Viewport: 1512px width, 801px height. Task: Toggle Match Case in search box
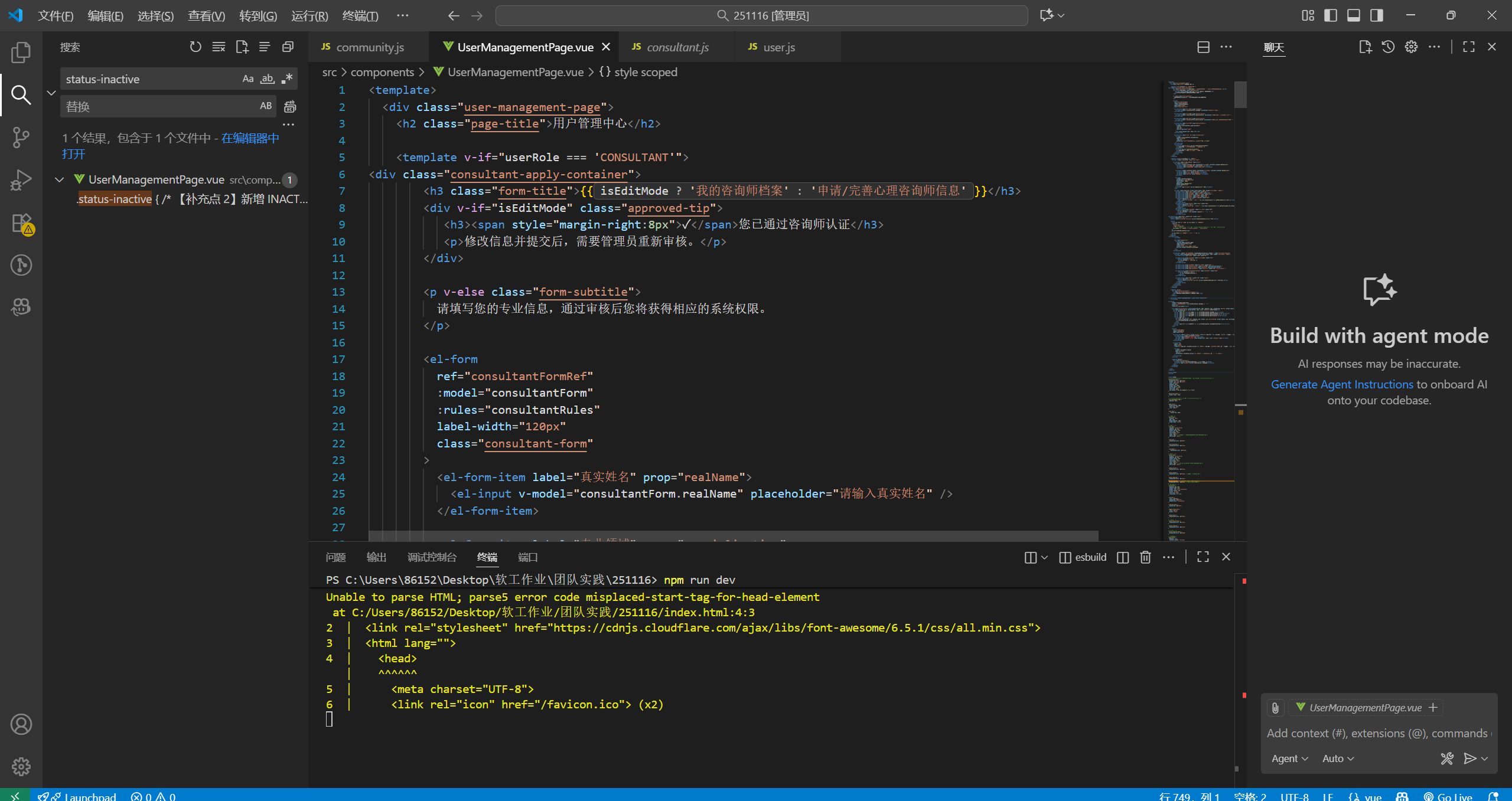tap(248, 79)
